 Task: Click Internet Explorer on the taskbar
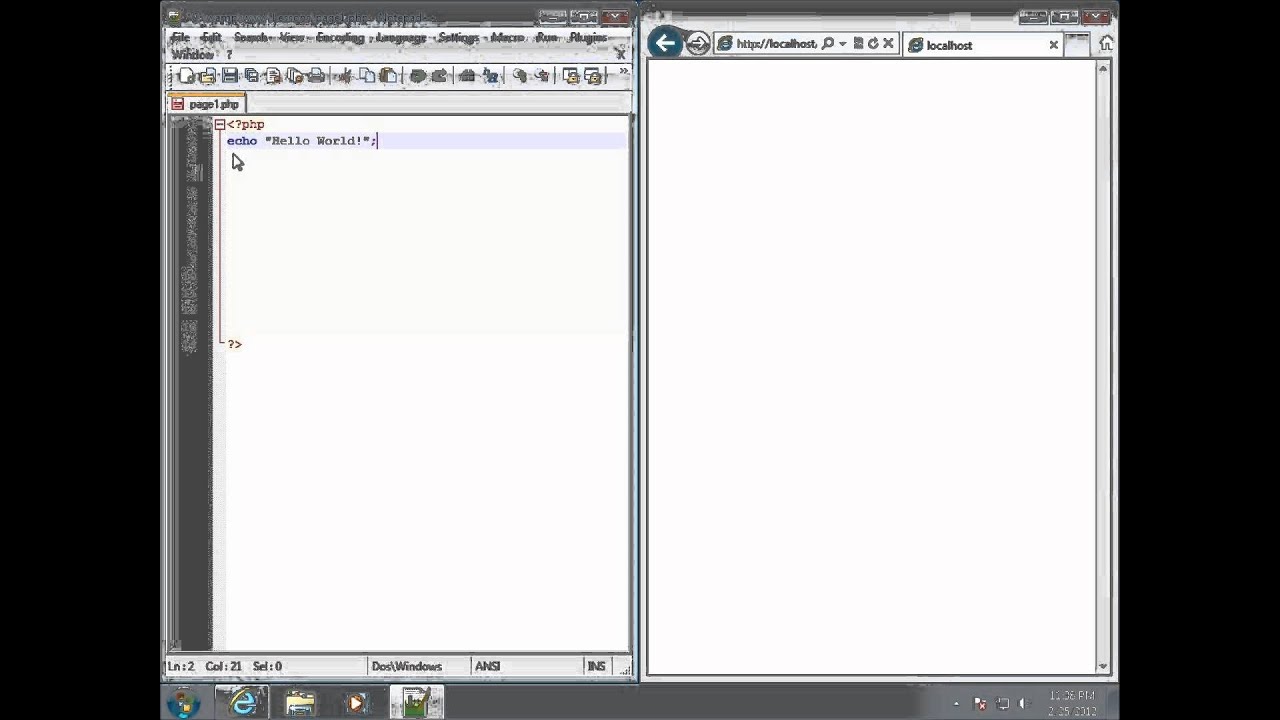(244, 703)
